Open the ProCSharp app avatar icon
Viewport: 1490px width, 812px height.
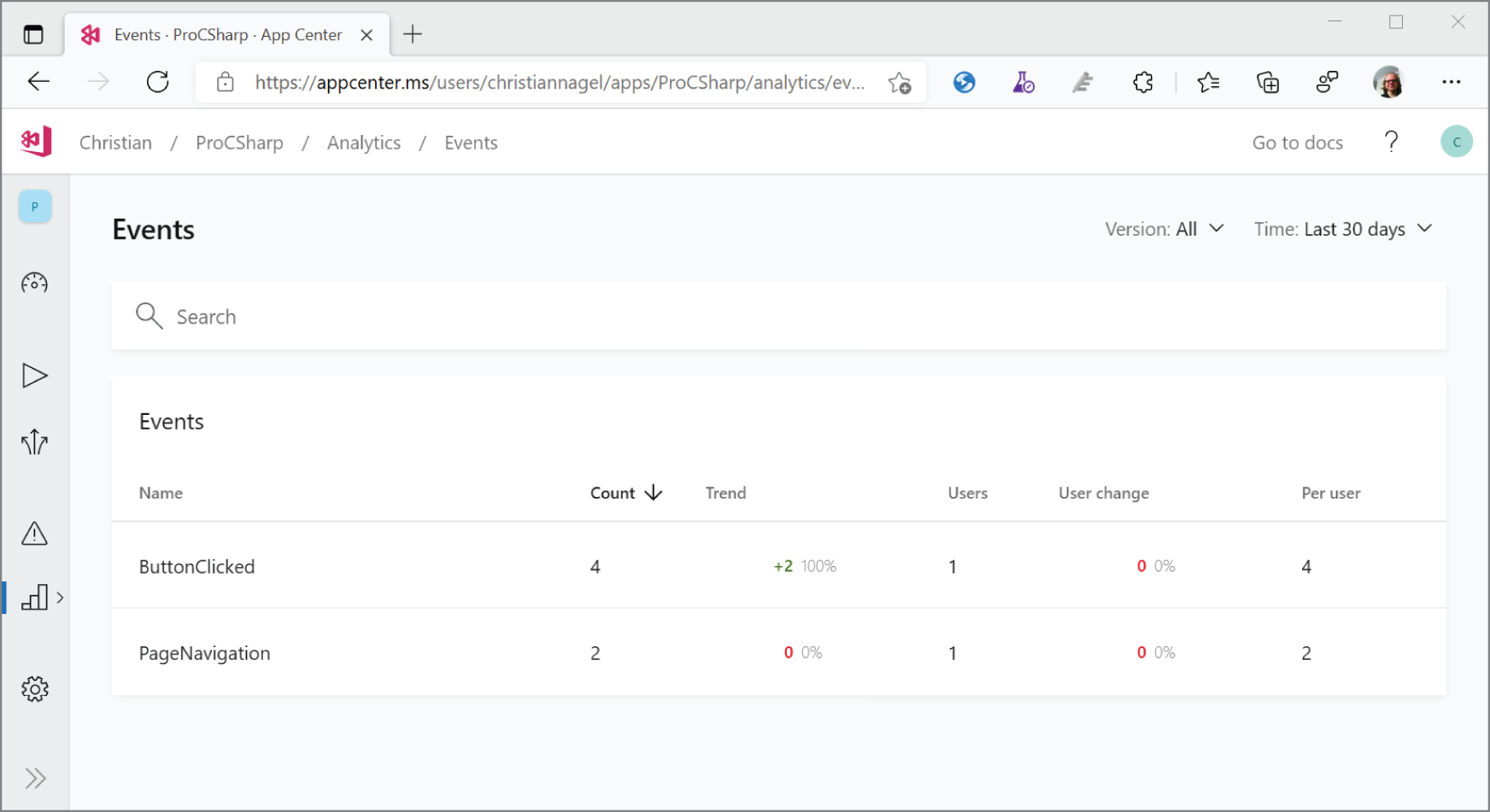[34, 206]
